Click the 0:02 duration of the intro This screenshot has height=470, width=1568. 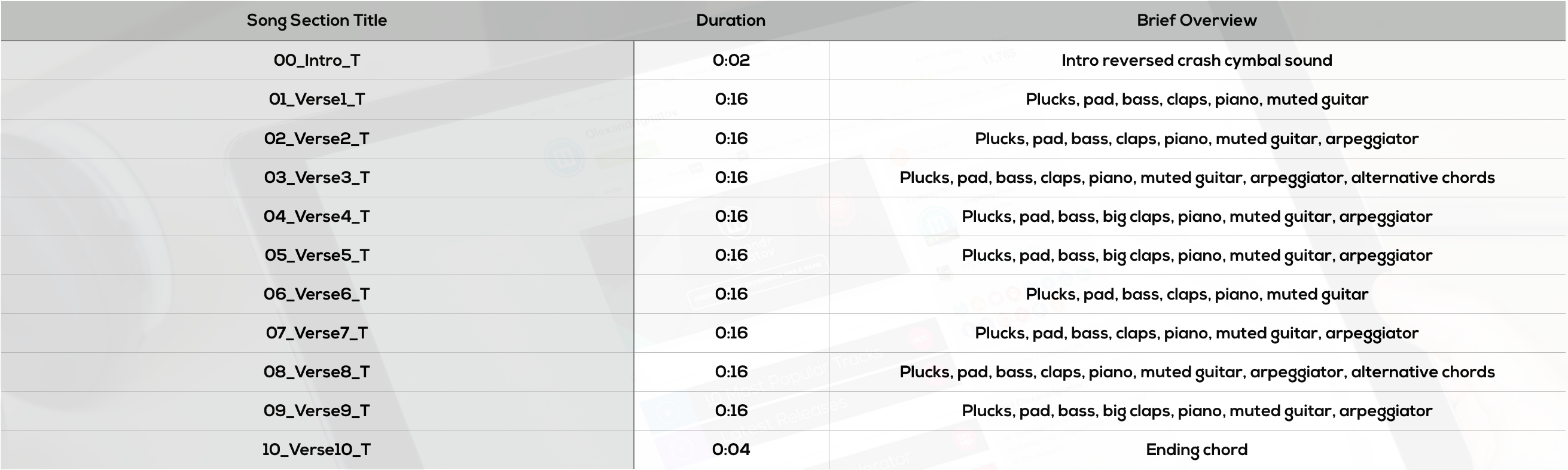731,60
